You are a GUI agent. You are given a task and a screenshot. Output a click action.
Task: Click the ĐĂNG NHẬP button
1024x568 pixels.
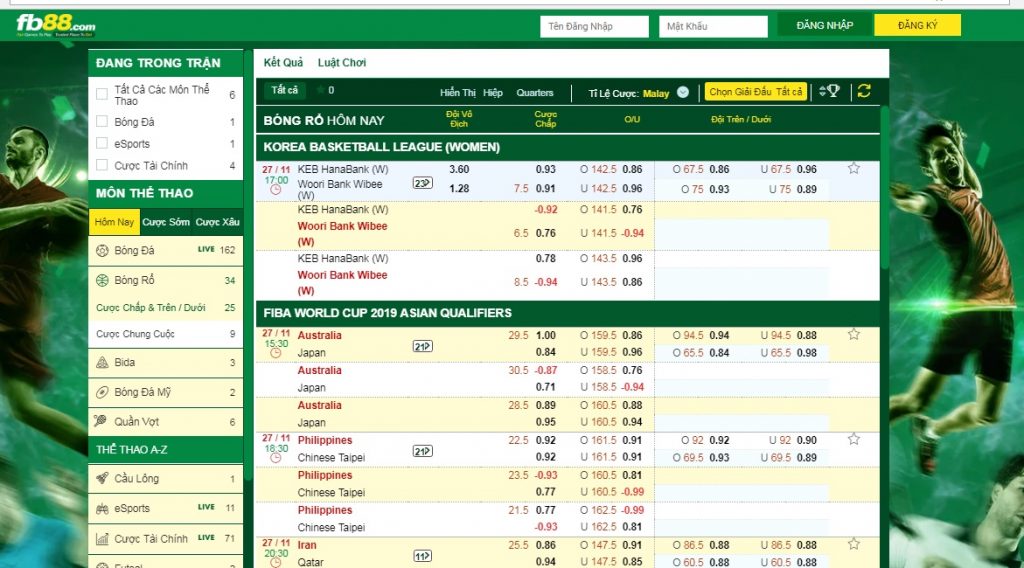(x=825, y=25)
